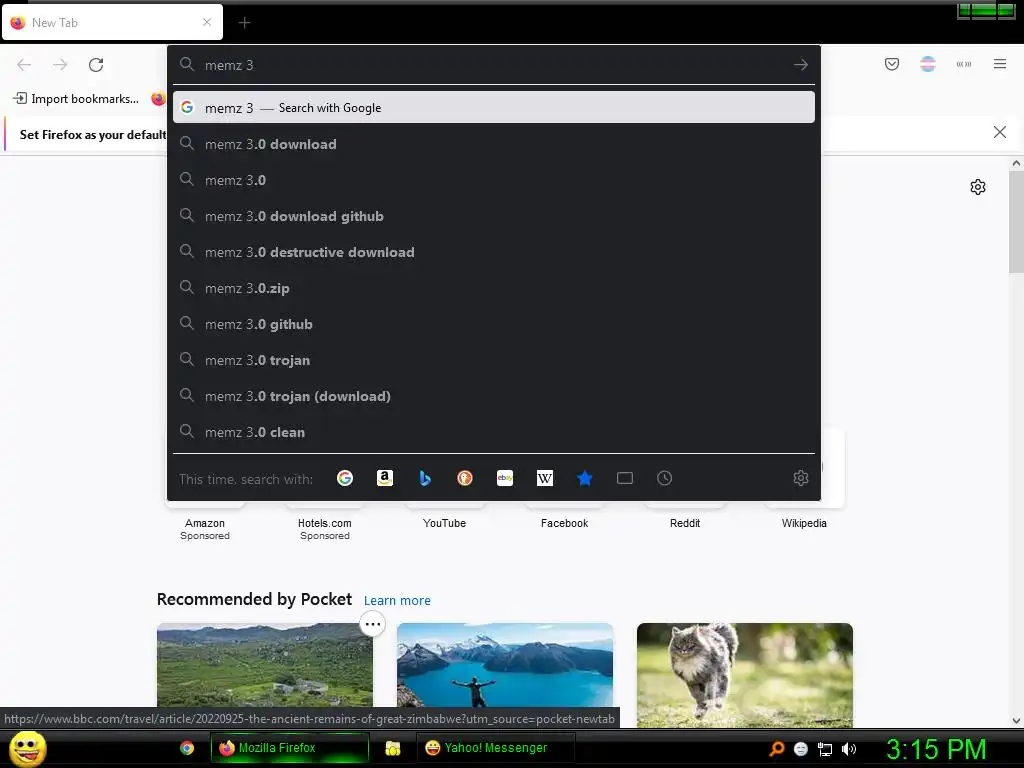Click the scrollbar up arrow
The width and height of the screenshot is (1024, 768).
1016,163
